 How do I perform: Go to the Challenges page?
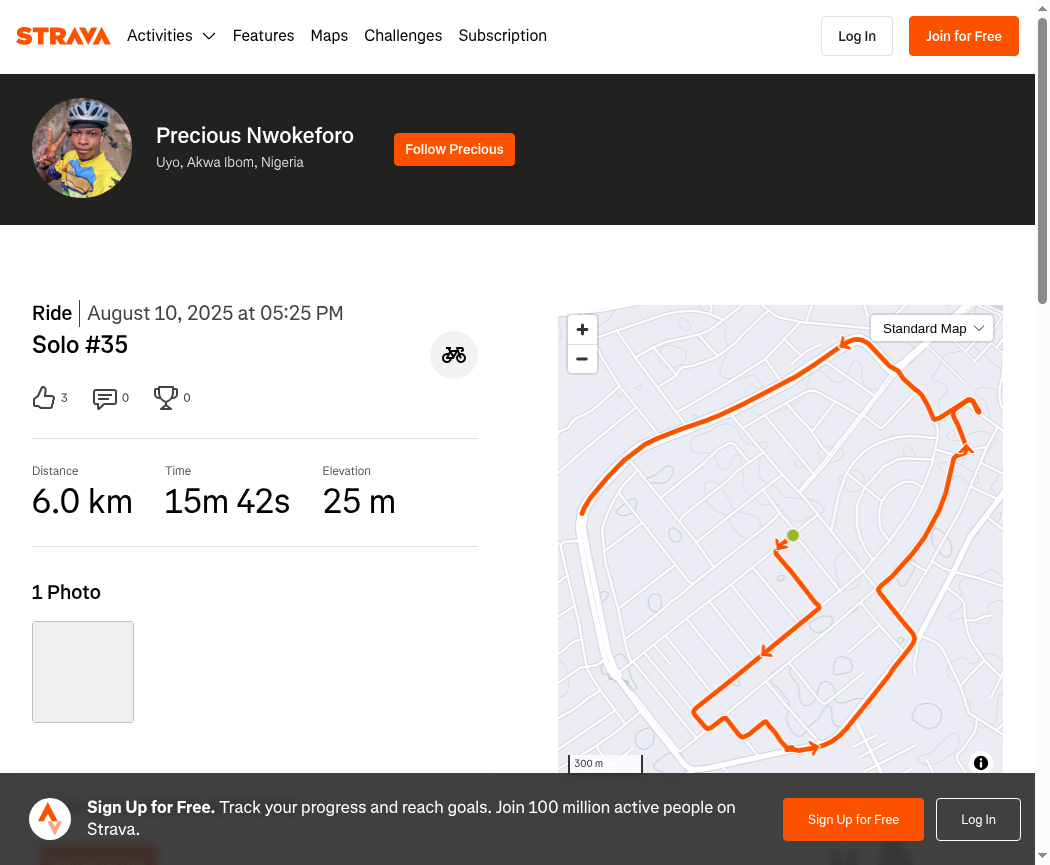(403, 36)
